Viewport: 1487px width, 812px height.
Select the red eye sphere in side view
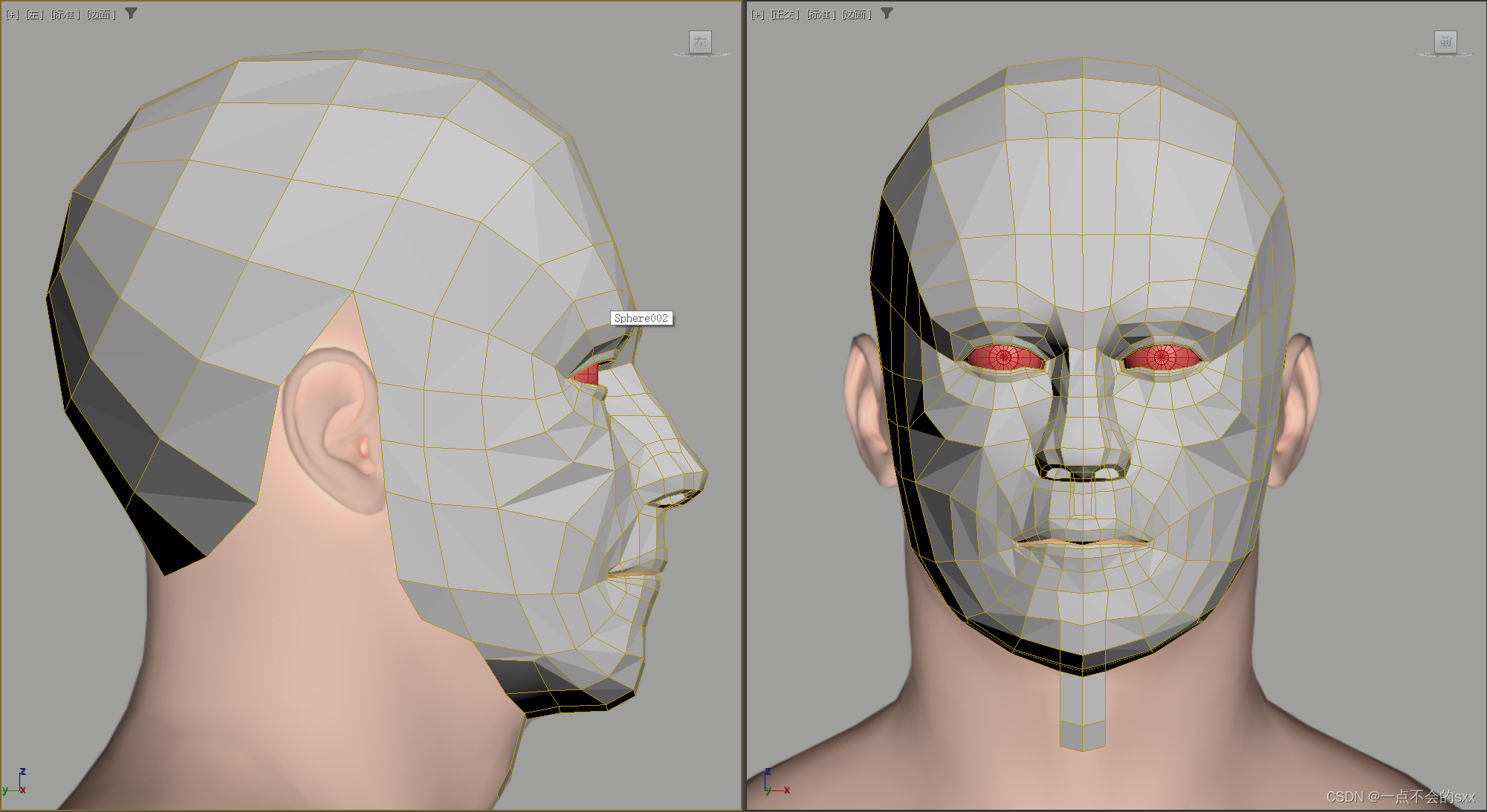588,374
